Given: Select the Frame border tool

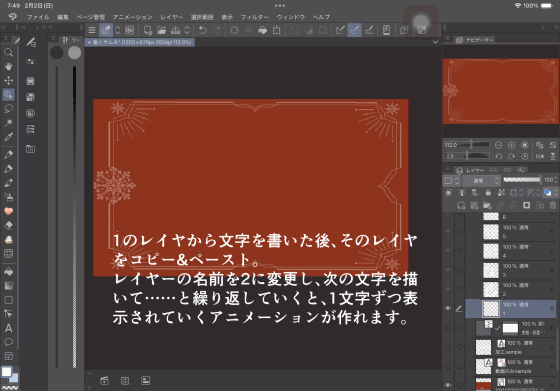Looking at the screenshot, I should click(x=8, y=356).
